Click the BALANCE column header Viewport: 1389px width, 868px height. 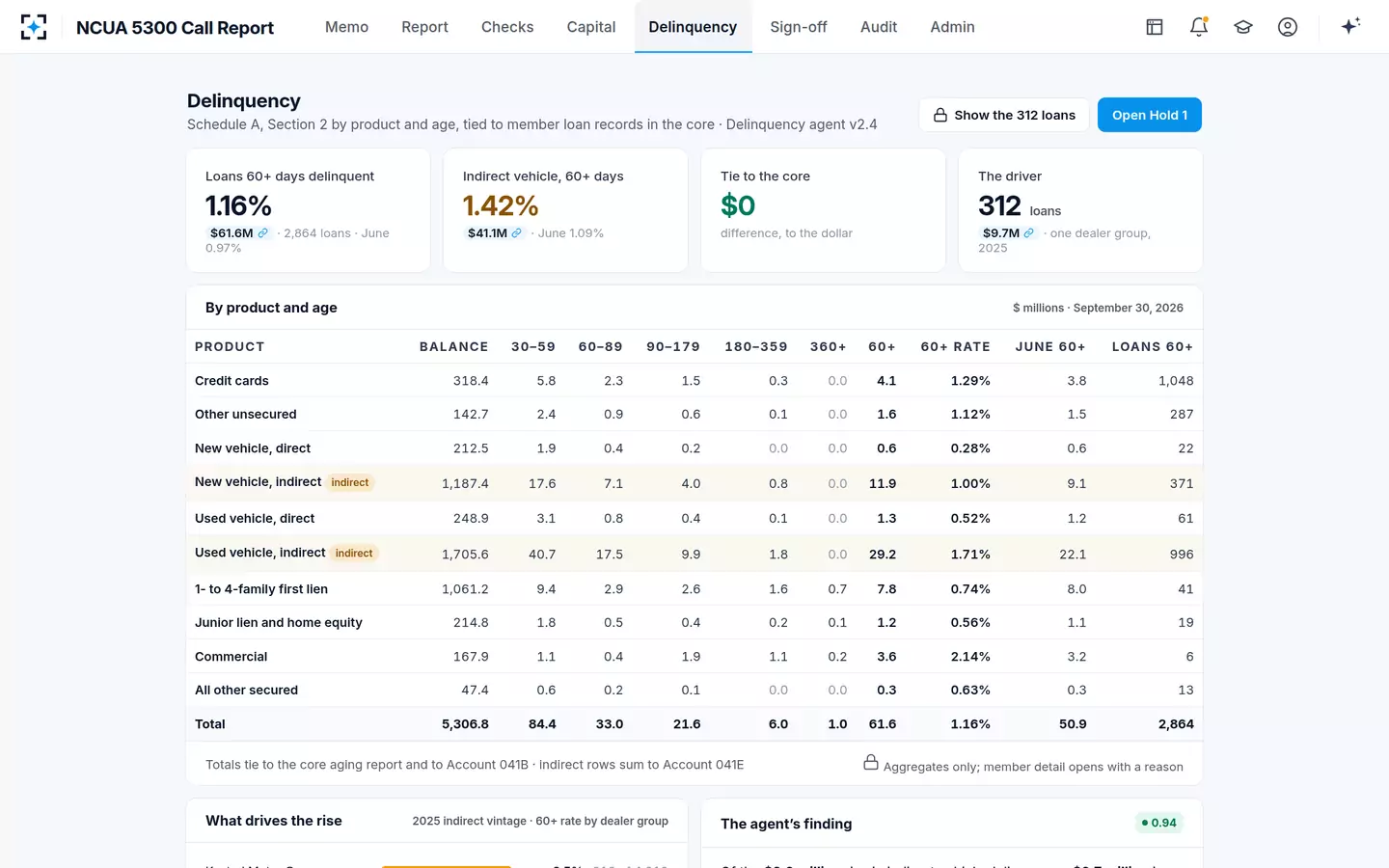(x=453, y=347)
